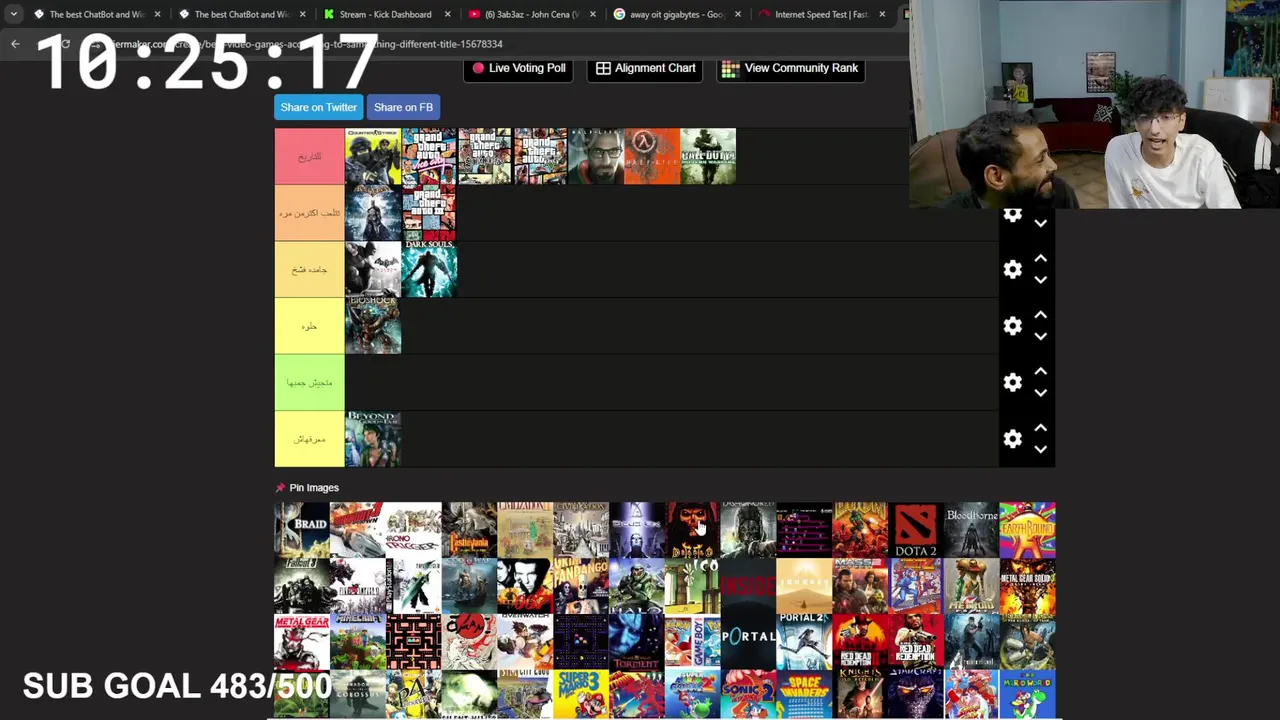The height and width of the screenshot is (720, 1280).
Task: Select the Super Mario Bros 3 image
Action: (x=580, y=694)
